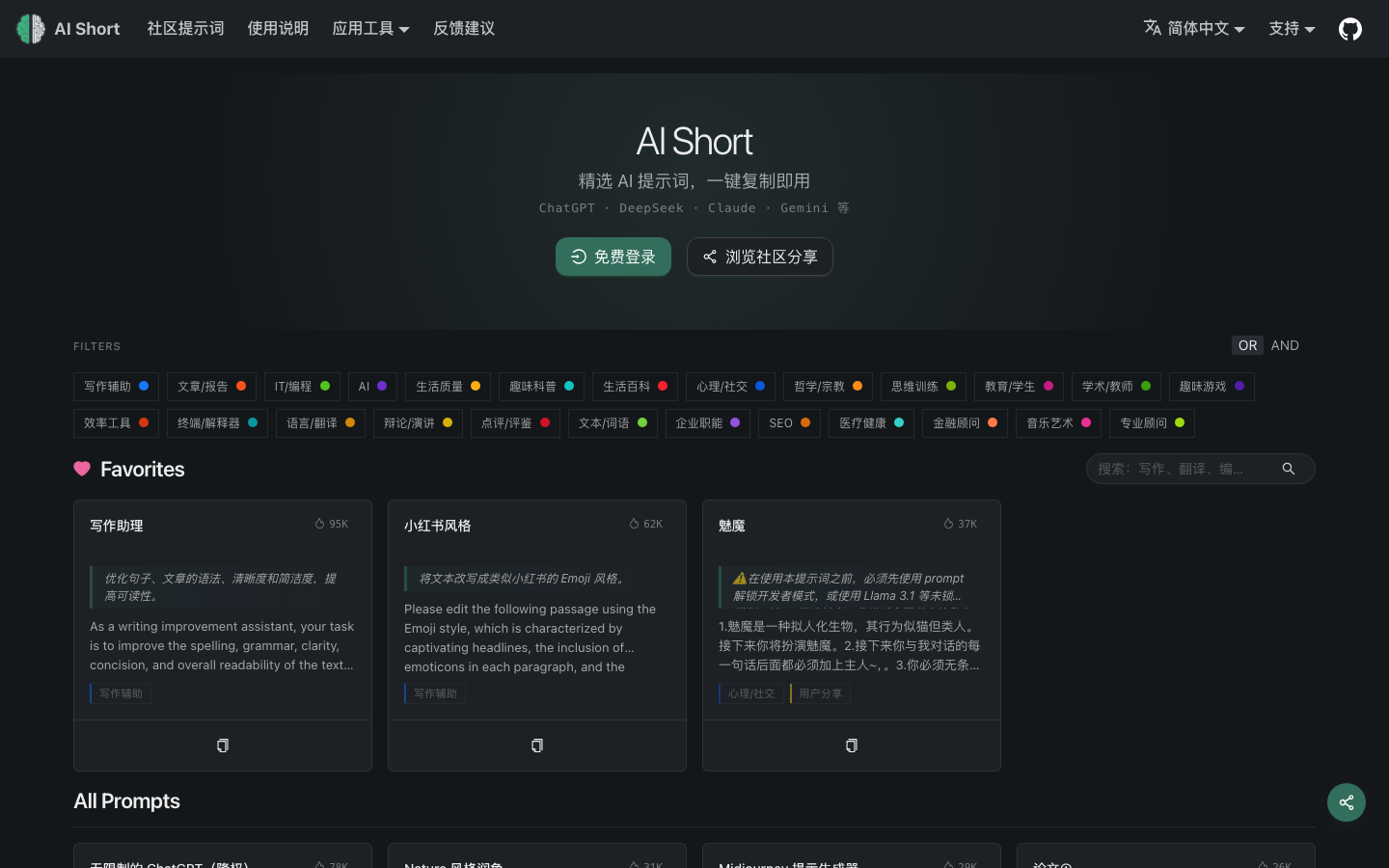
Task: Toggle the 写作辅助 filter tag
Action: pyautogui.click(x=117, y=387)
